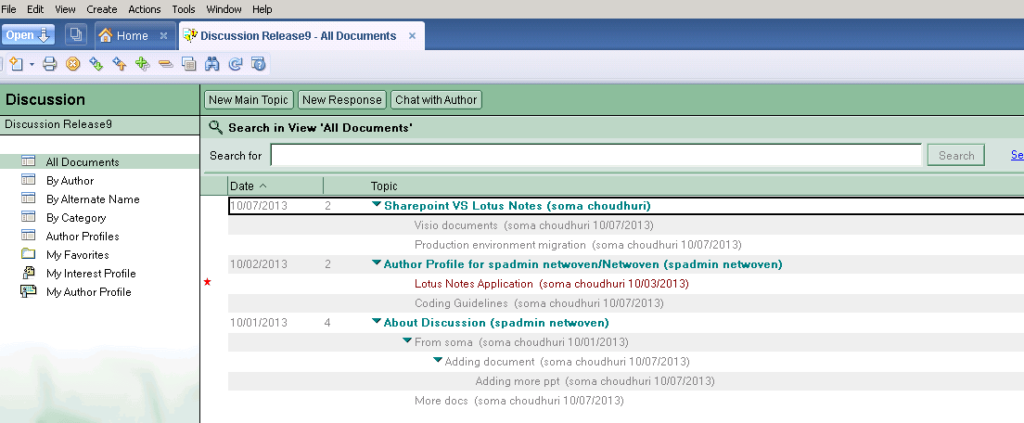Screen dimensions: 1024x423
Task: Select the Production environment migration response
Action: [x=577, y=245]
